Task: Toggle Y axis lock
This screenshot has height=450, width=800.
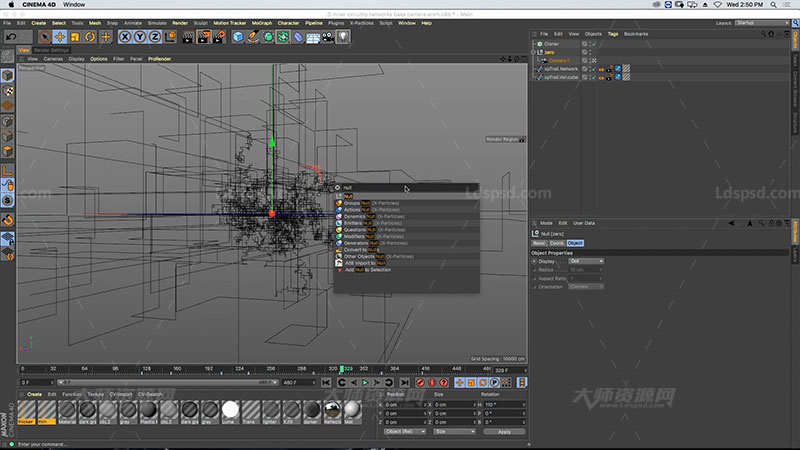Action: [x=140, y=37]
